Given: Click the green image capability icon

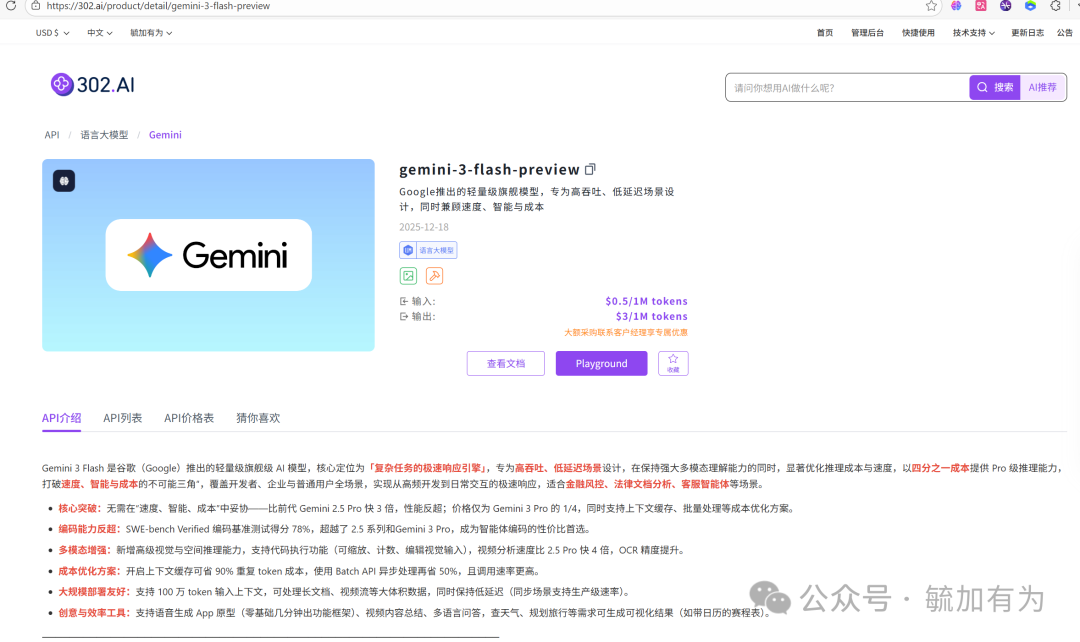Looking at the screenshot, I should click(x=407, y=275).
